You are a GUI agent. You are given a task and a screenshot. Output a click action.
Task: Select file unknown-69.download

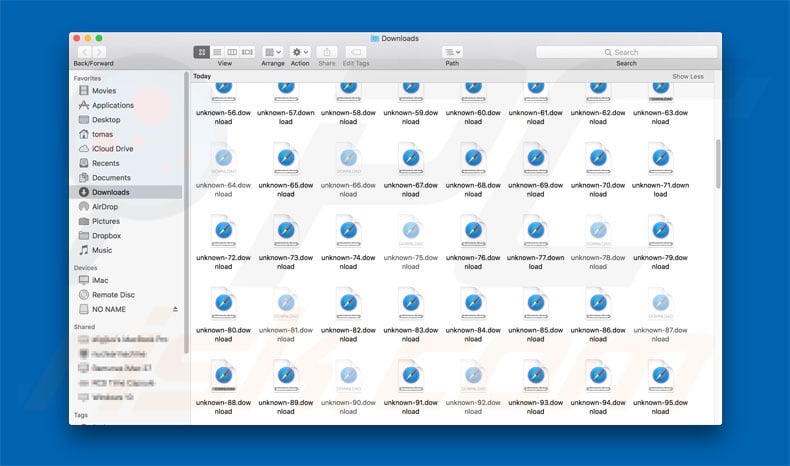click(536, 170)
